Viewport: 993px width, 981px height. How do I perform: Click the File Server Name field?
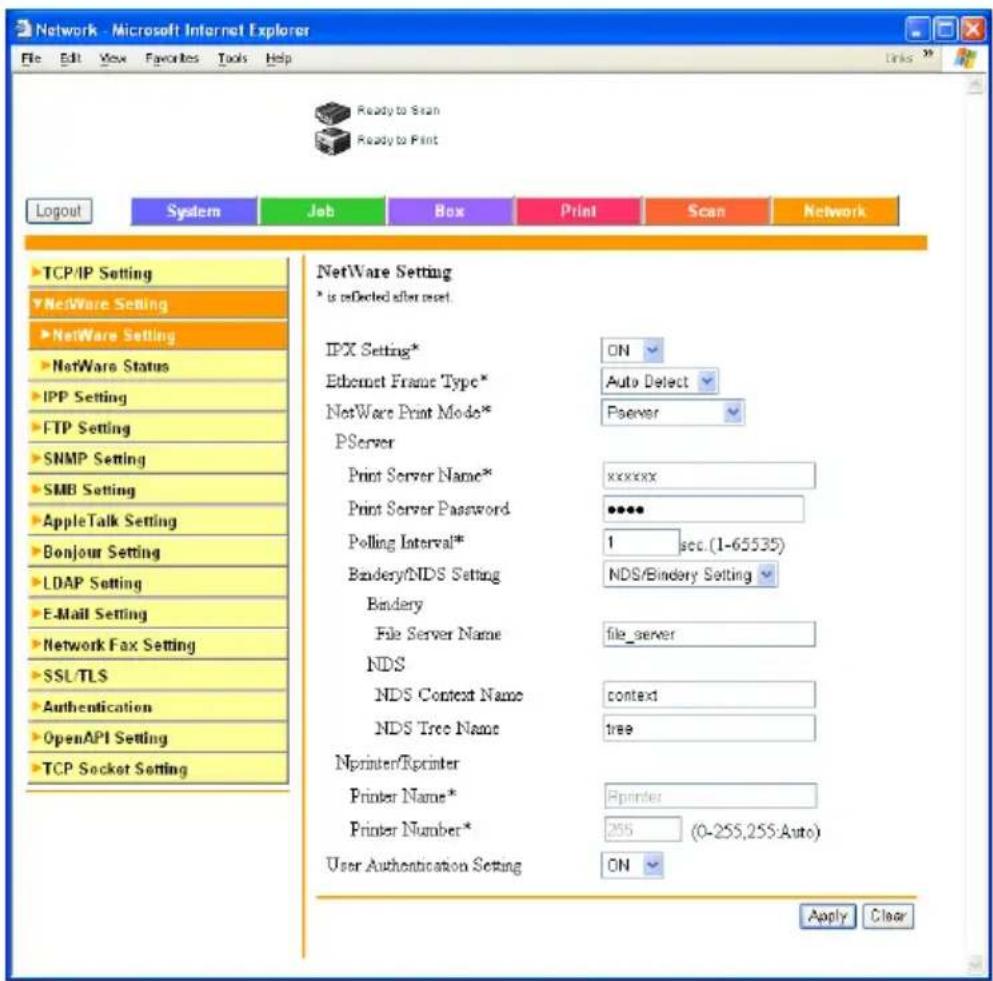click(709, 634)
